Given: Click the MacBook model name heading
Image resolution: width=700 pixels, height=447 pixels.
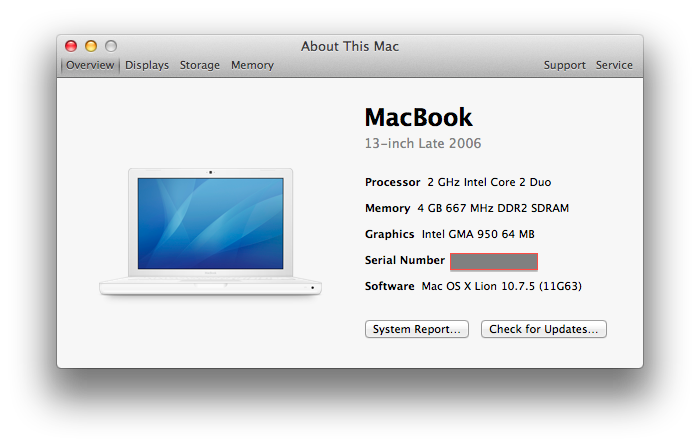Looking at the screenshot, I should click(x=418, y=117).
